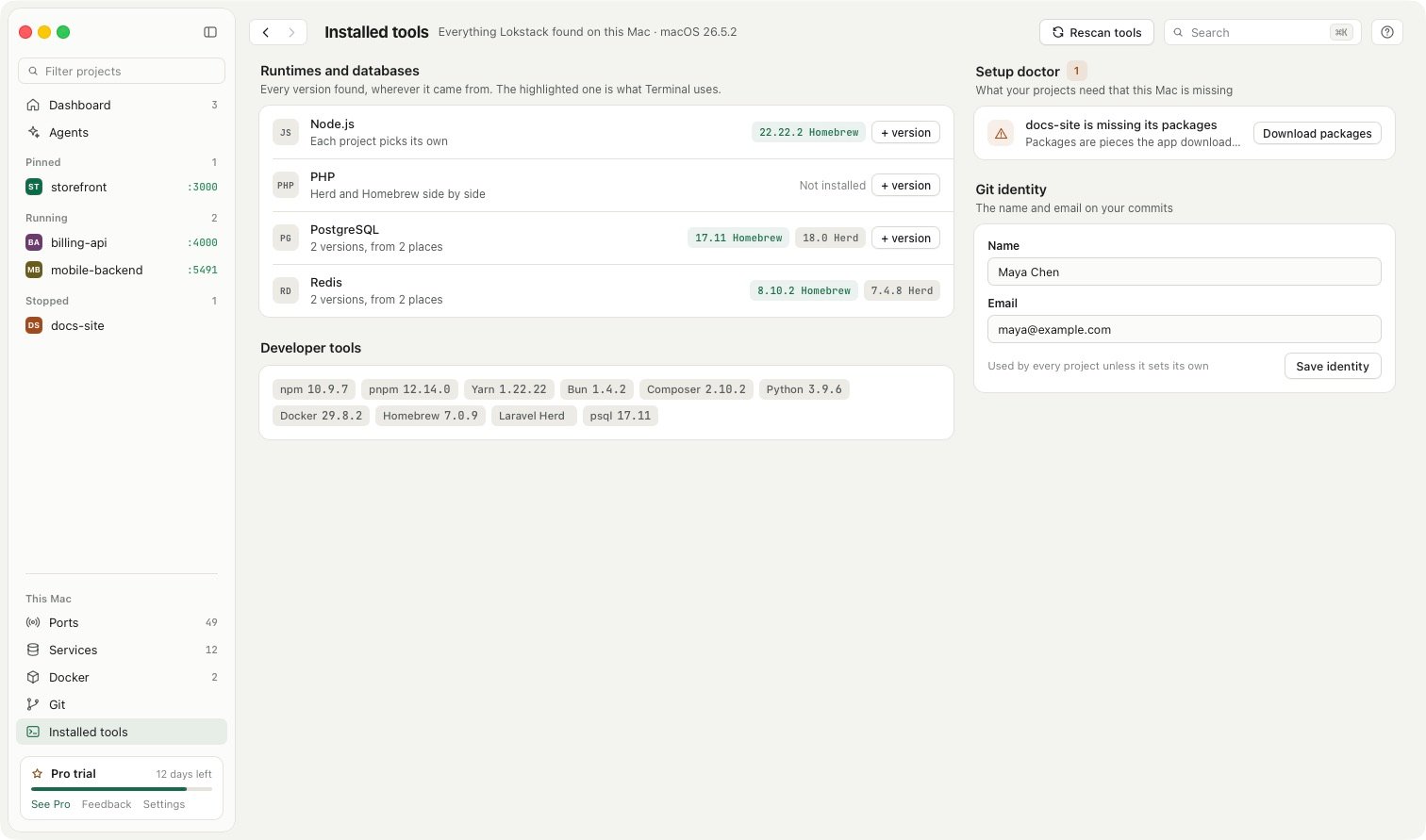Focus the Filter projects field
Viewport: 1426px width, 840px height.
coord(122,71)
